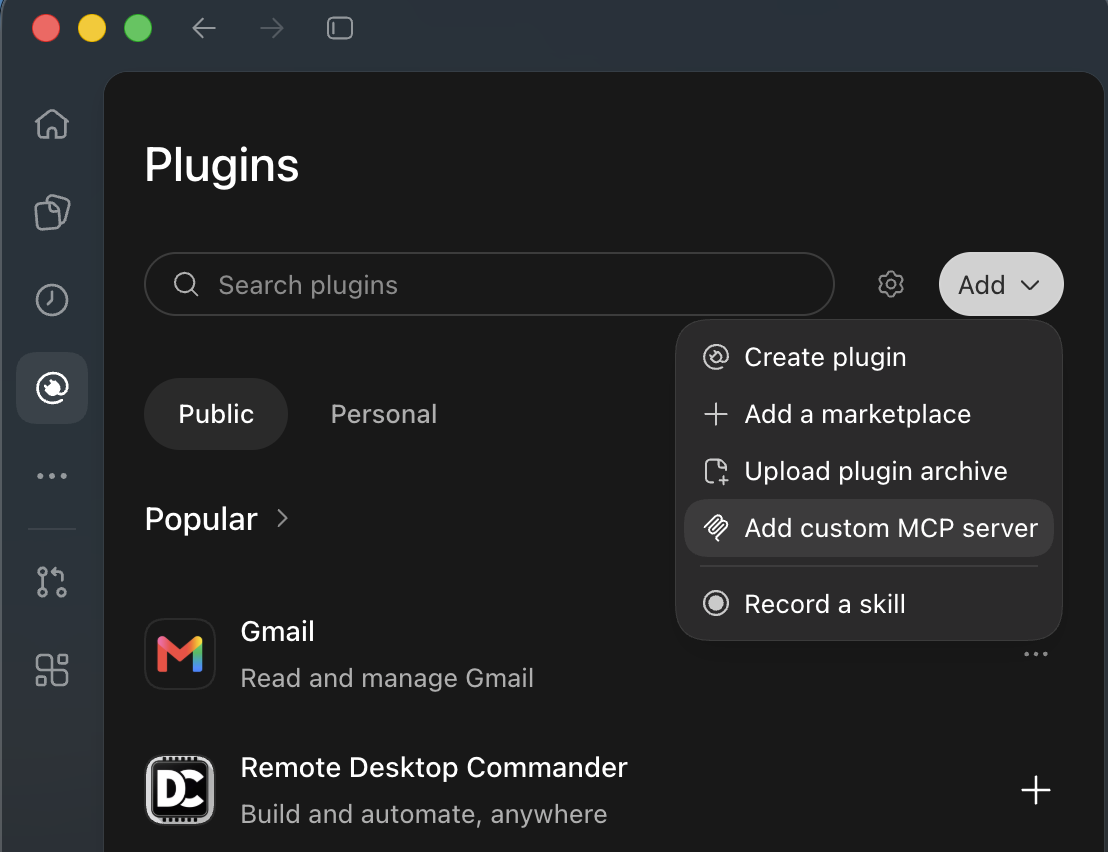Go back with the left arrow

tap(204, 28)
